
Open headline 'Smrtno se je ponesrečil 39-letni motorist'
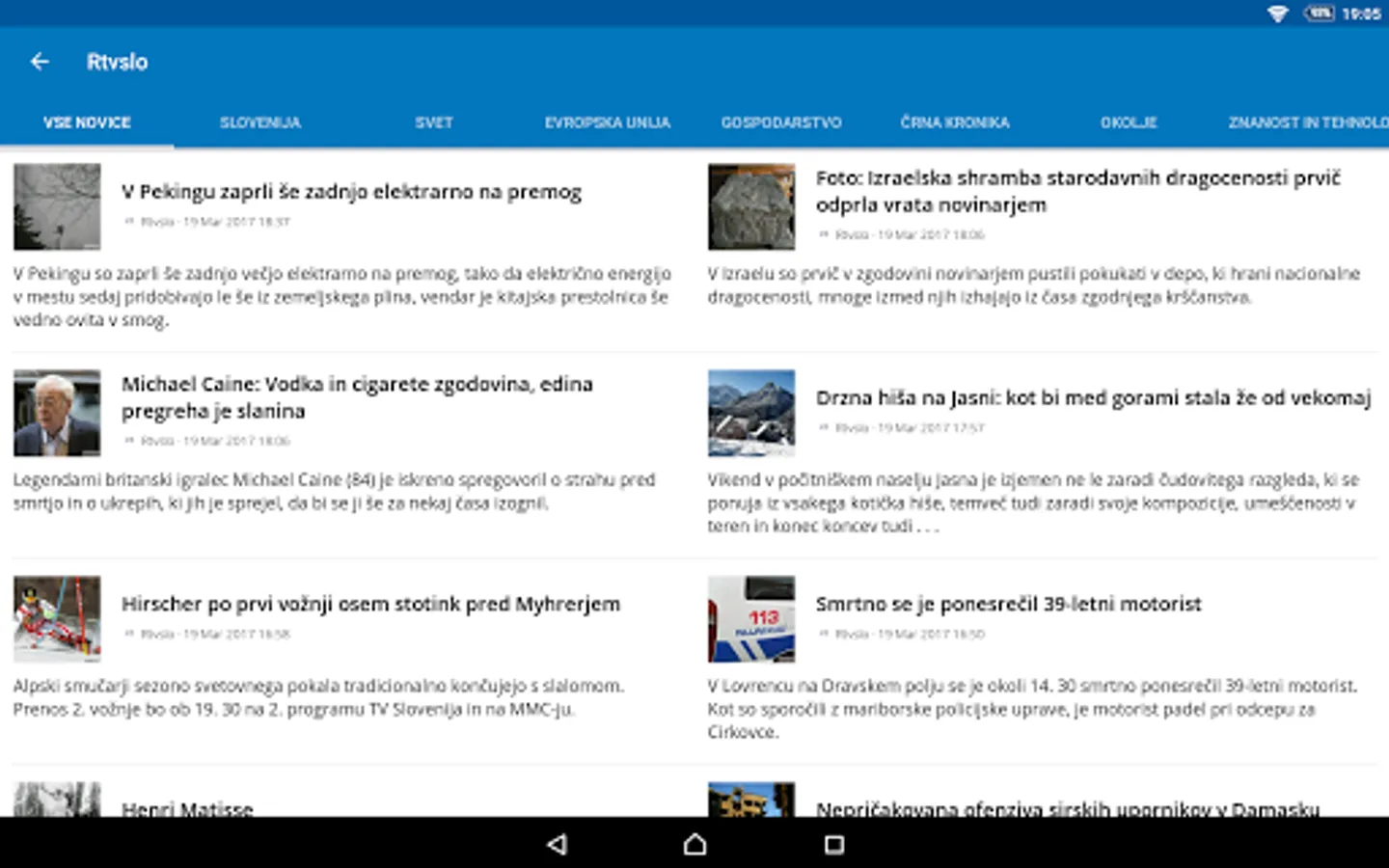[1008, 604]
